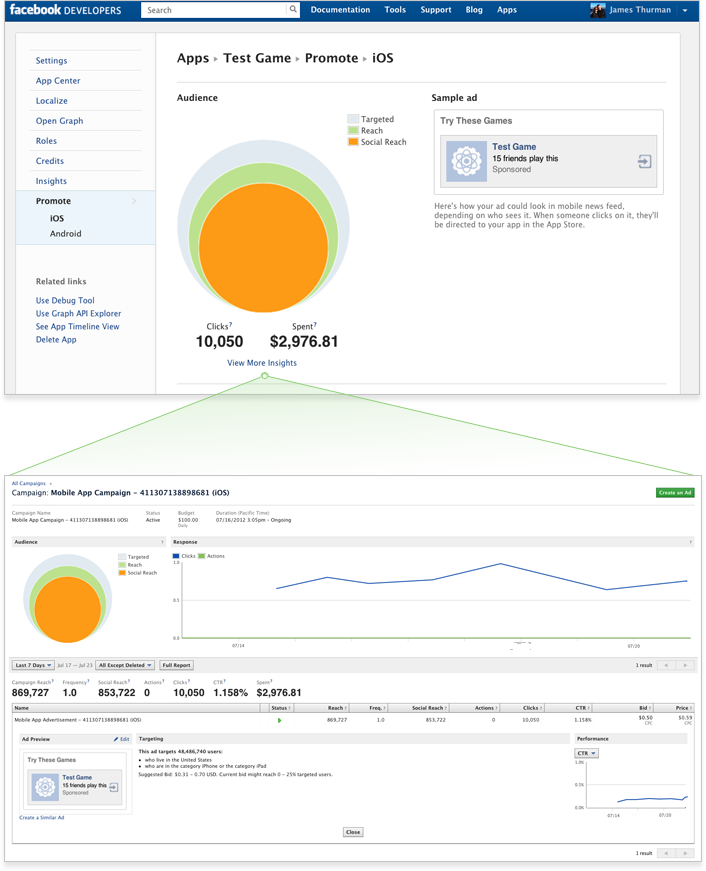Screen dimensions: 706x871
Task: Click the help icon on the Audience panel header
Action: pos(162,542)
